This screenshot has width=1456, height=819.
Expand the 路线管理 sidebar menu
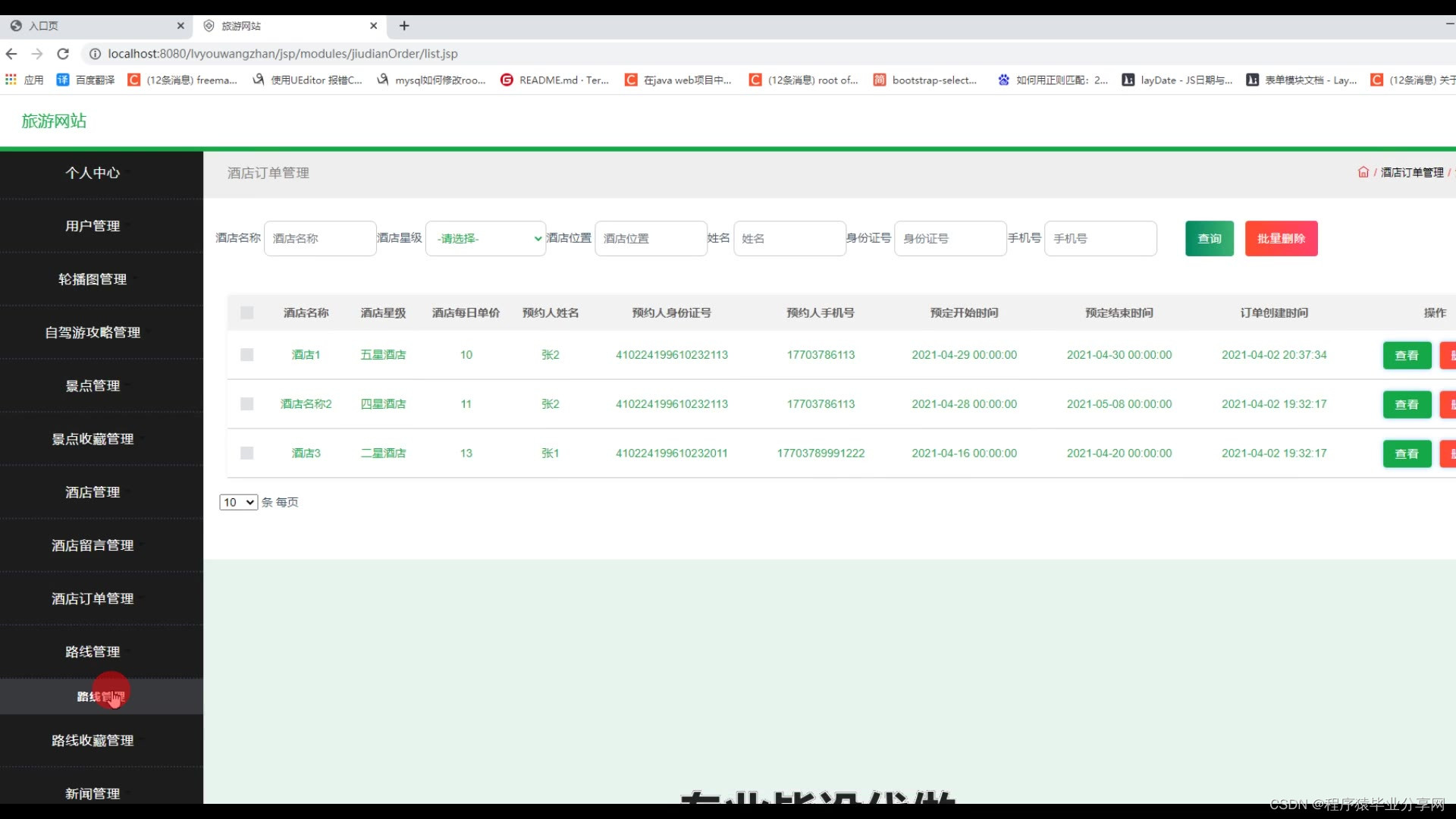coord(93,651)
